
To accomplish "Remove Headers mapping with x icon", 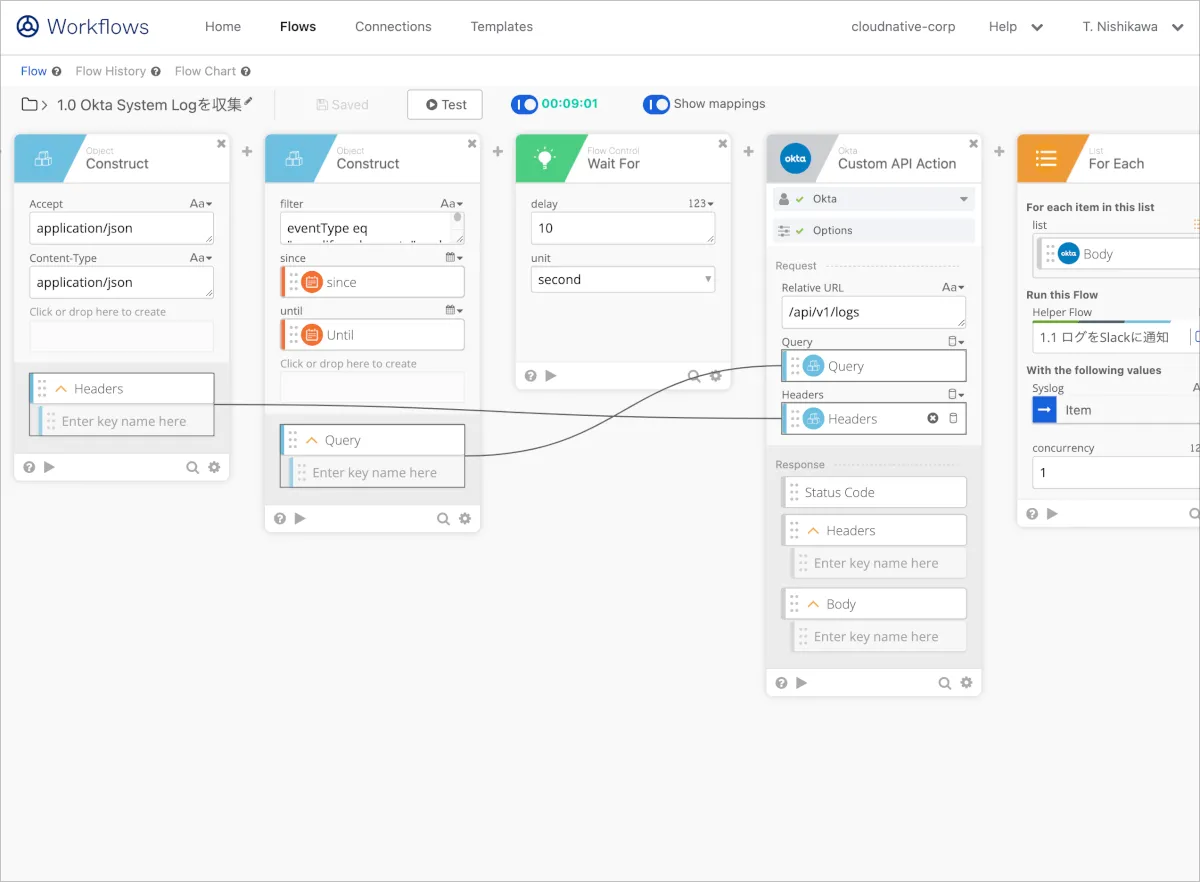I will (933, 418).
